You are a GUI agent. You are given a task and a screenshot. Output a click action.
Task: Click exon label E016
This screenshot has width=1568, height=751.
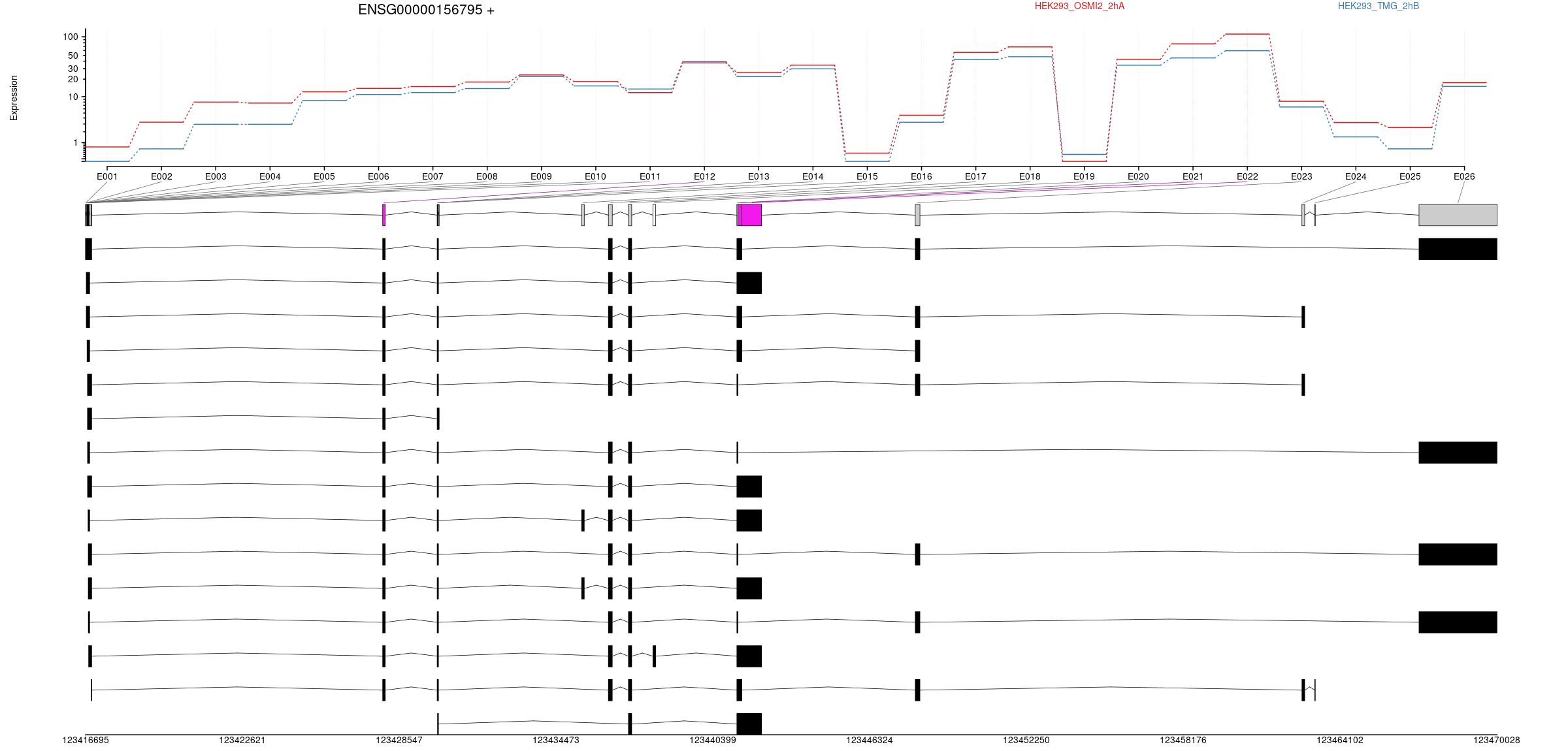click(921, 176)
